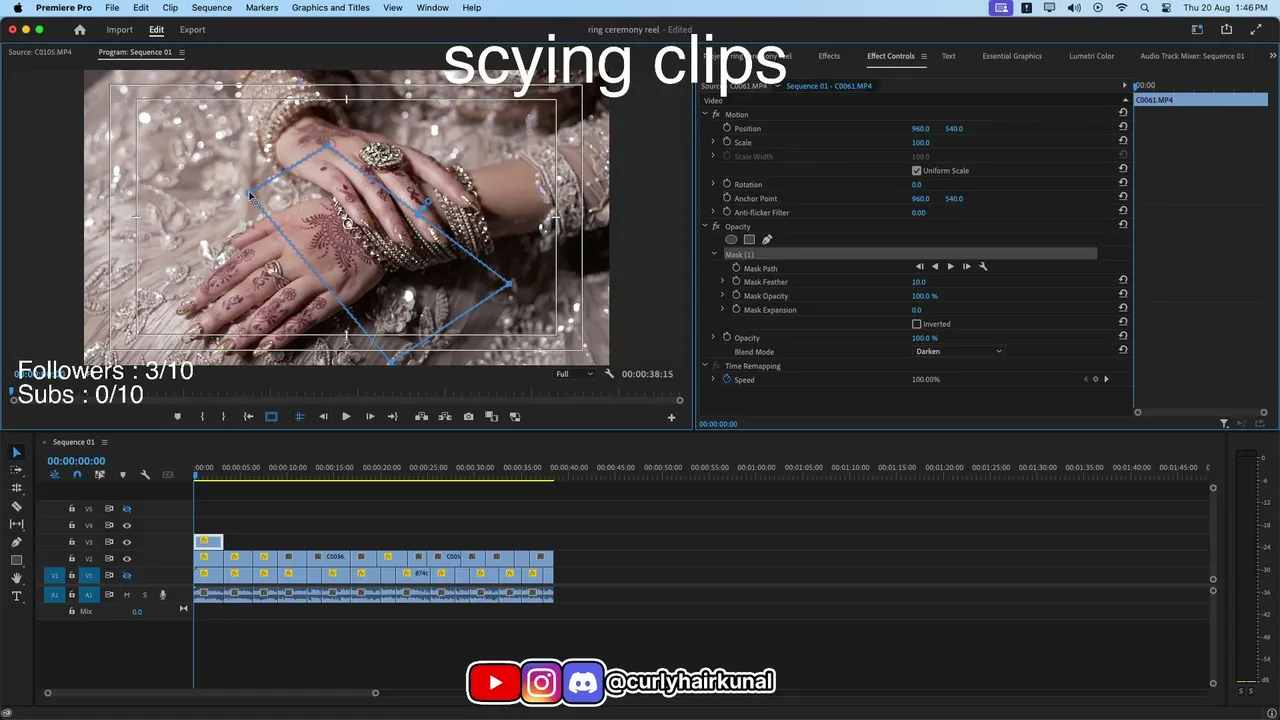Switch to the Essential Graphics tab
Viewport: 1280px width, 720px height.
tap(1012, 56)
